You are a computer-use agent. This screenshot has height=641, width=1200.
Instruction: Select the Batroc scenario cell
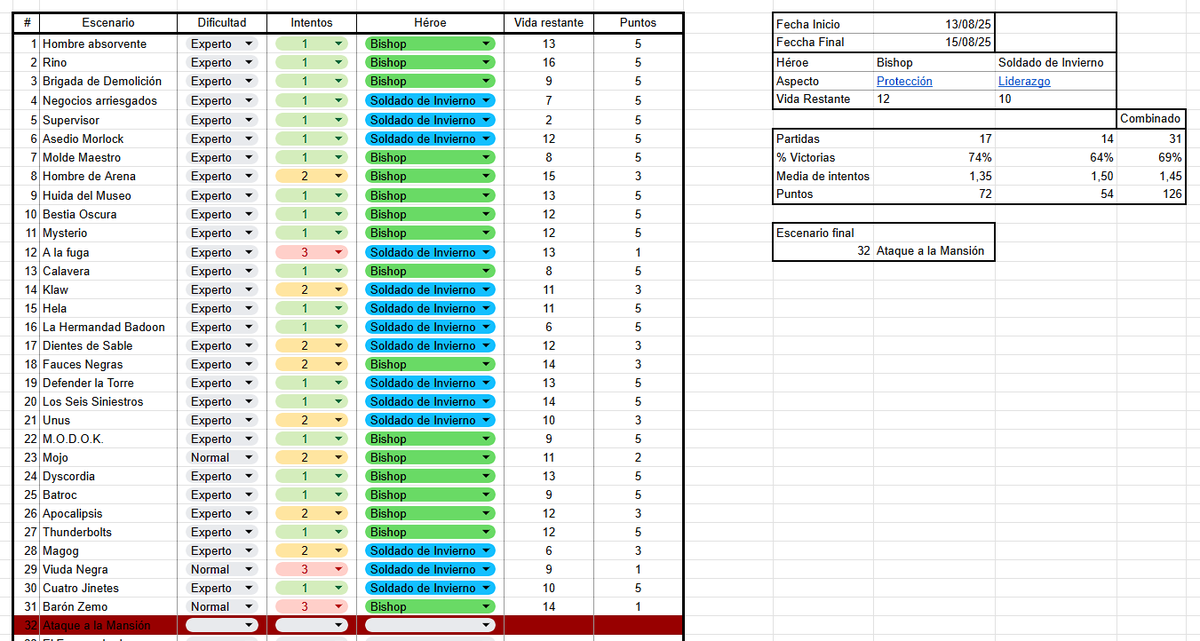click(x=109, y=495)
